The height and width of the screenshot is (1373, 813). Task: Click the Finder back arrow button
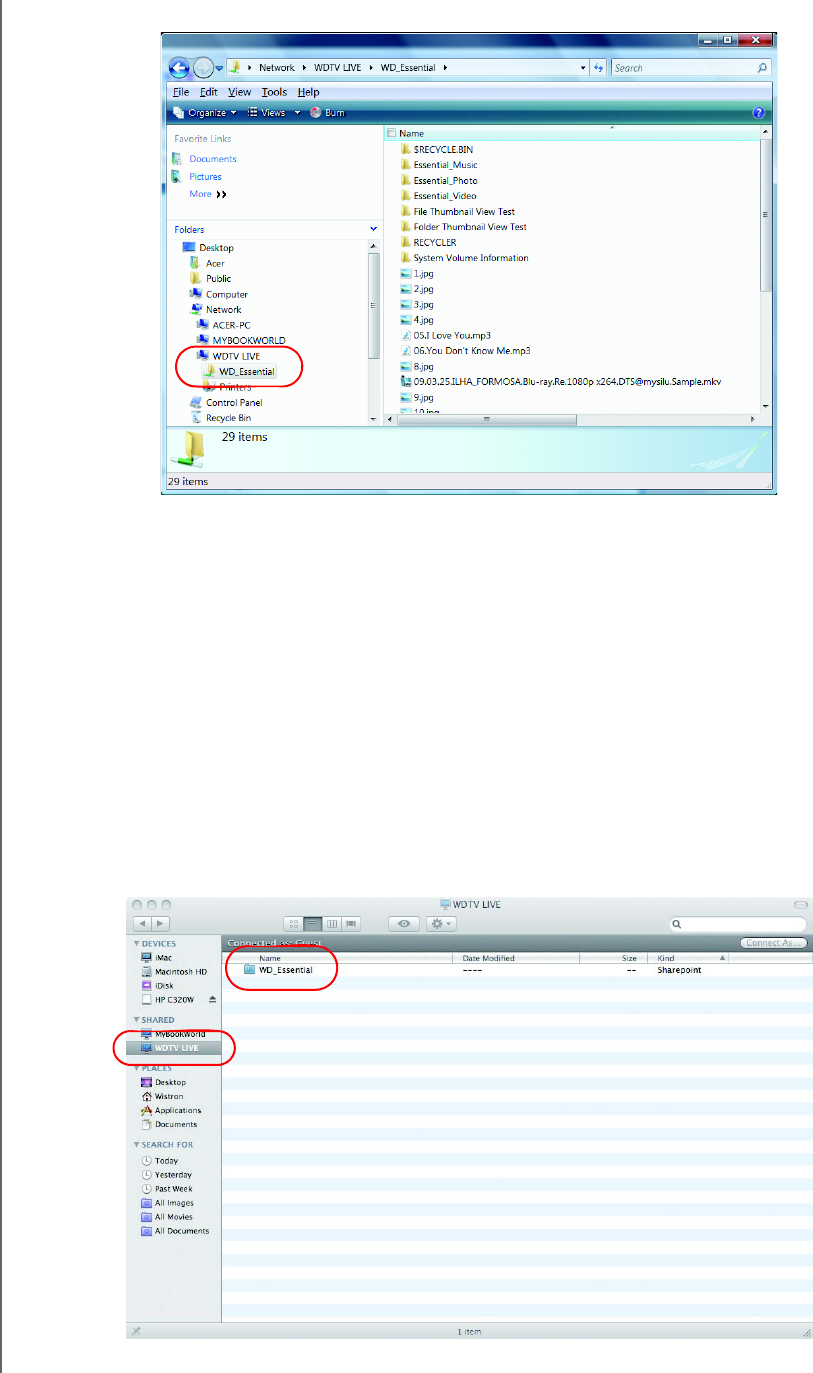[x=143, y=924]
